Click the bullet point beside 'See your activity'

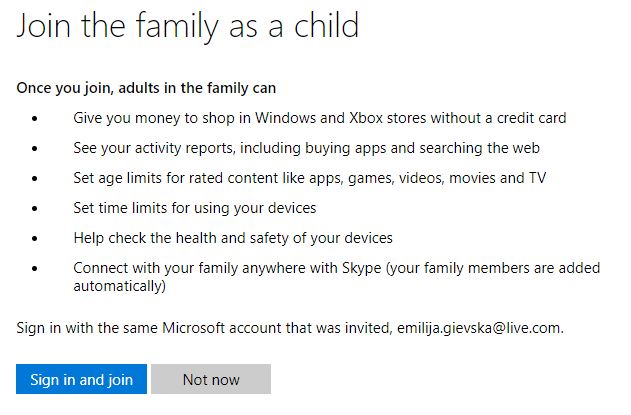[x=35, y=149]
